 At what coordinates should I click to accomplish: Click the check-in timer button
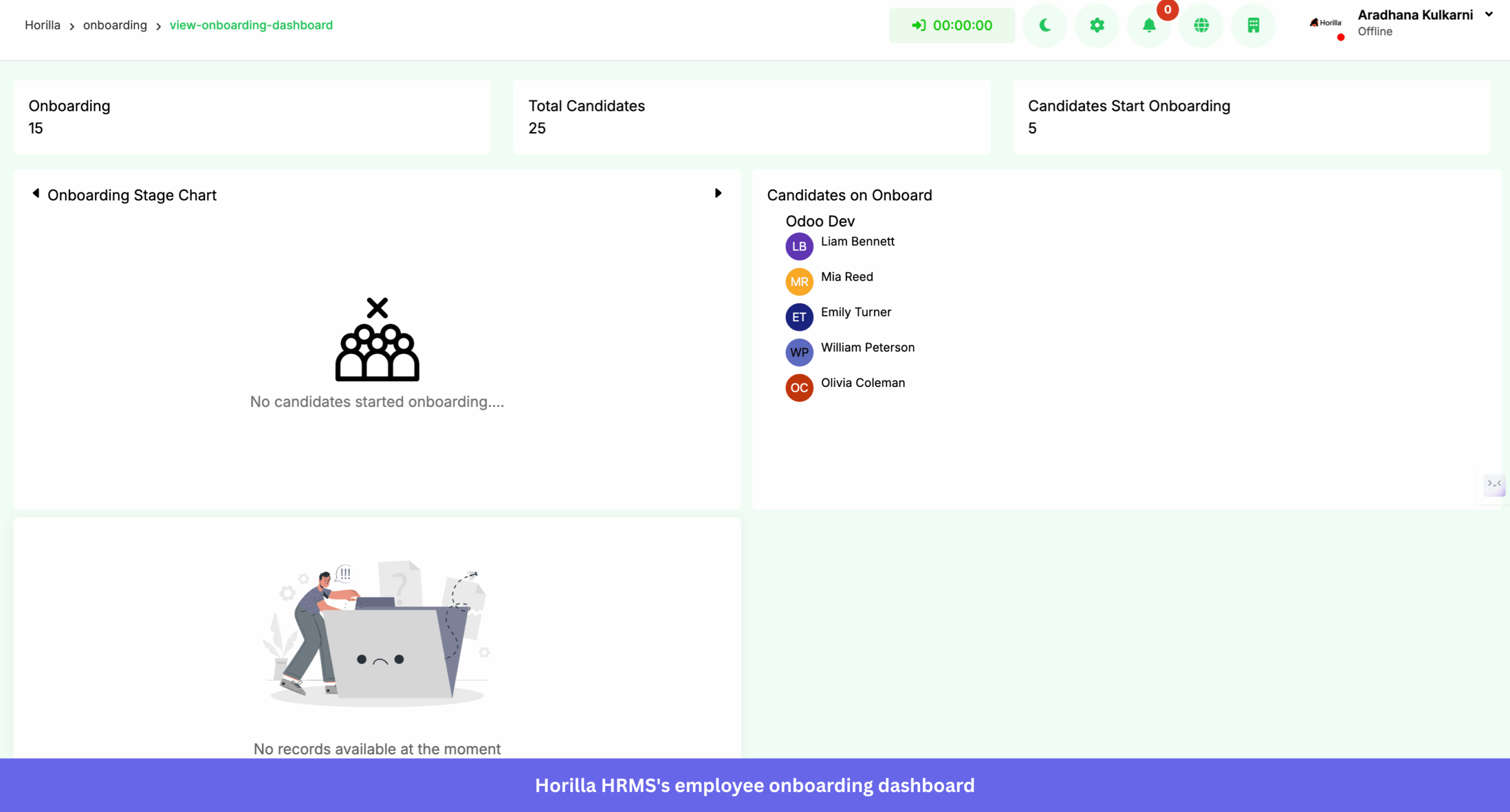[952, 25]
